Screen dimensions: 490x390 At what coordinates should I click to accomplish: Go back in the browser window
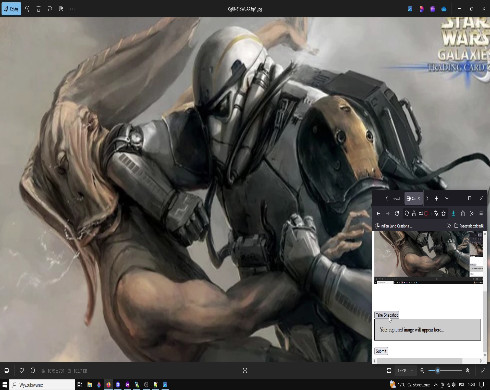[x=378, y=213]
